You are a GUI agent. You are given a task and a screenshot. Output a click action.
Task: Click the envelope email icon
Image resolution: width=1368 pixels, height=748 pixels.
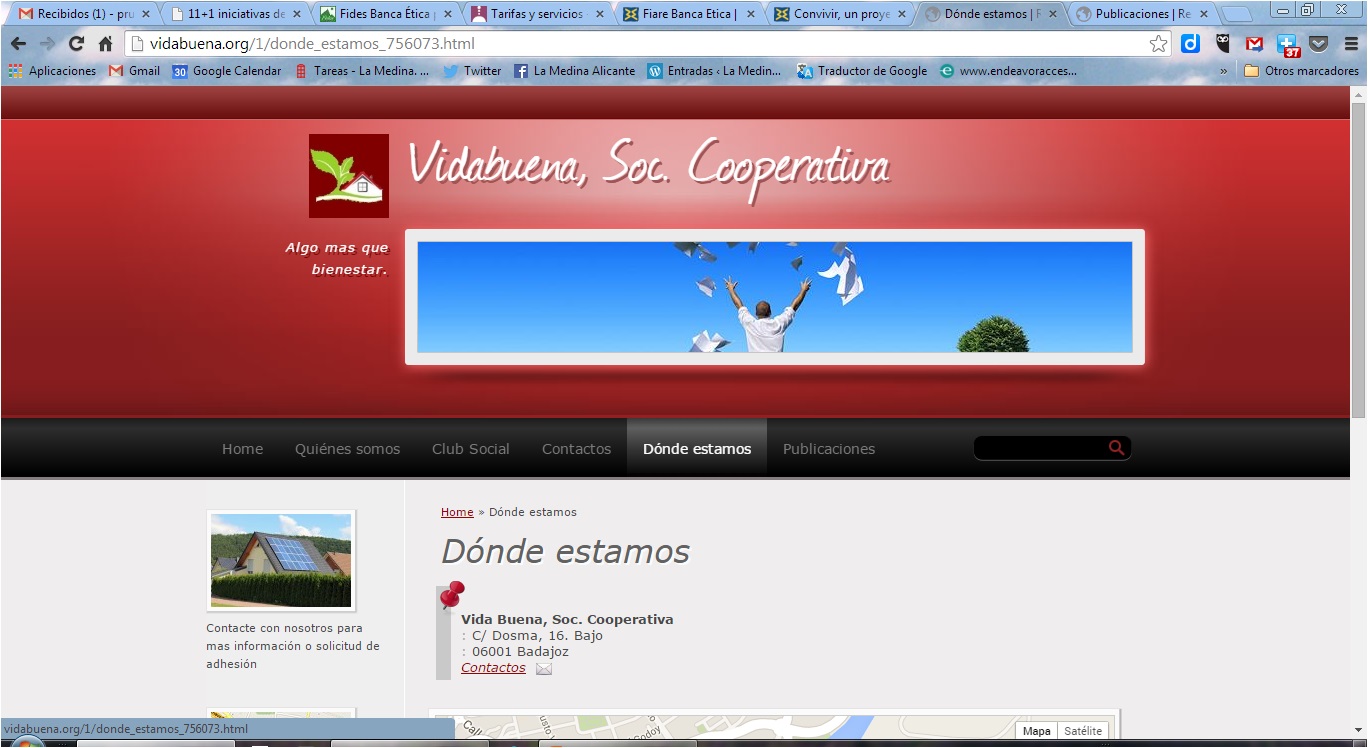click(x=544, y=669)
